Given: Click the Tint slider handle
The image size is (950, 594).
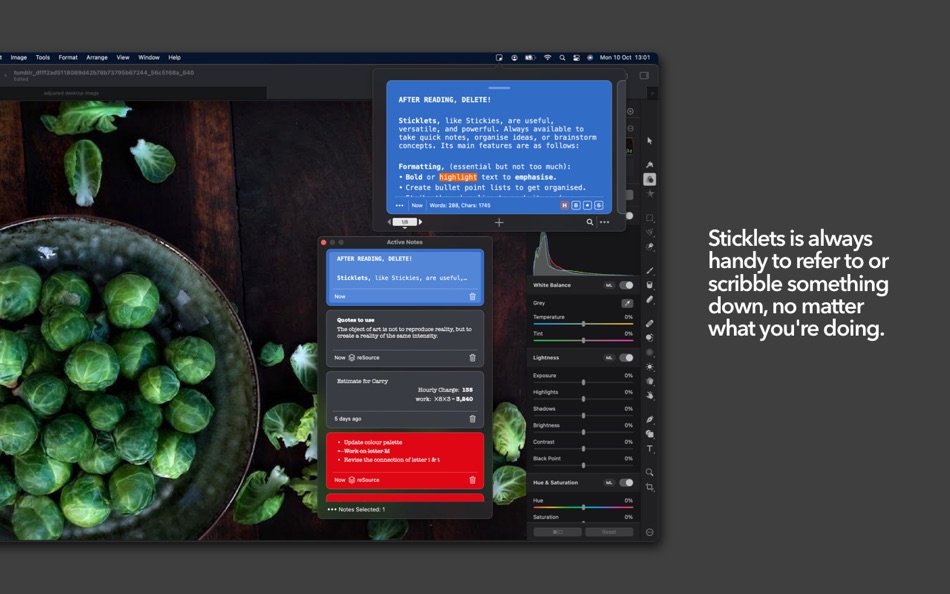Looking at the screenshot, I should [583, 341].
